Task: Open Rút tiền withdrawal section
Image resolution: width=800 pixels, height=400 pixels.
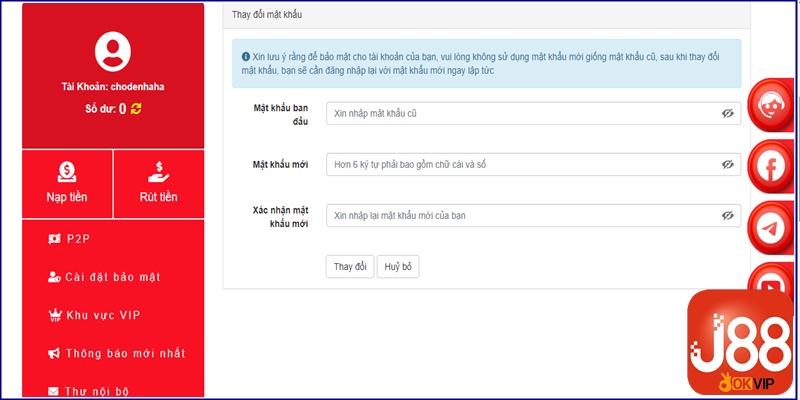Action: 158,184
